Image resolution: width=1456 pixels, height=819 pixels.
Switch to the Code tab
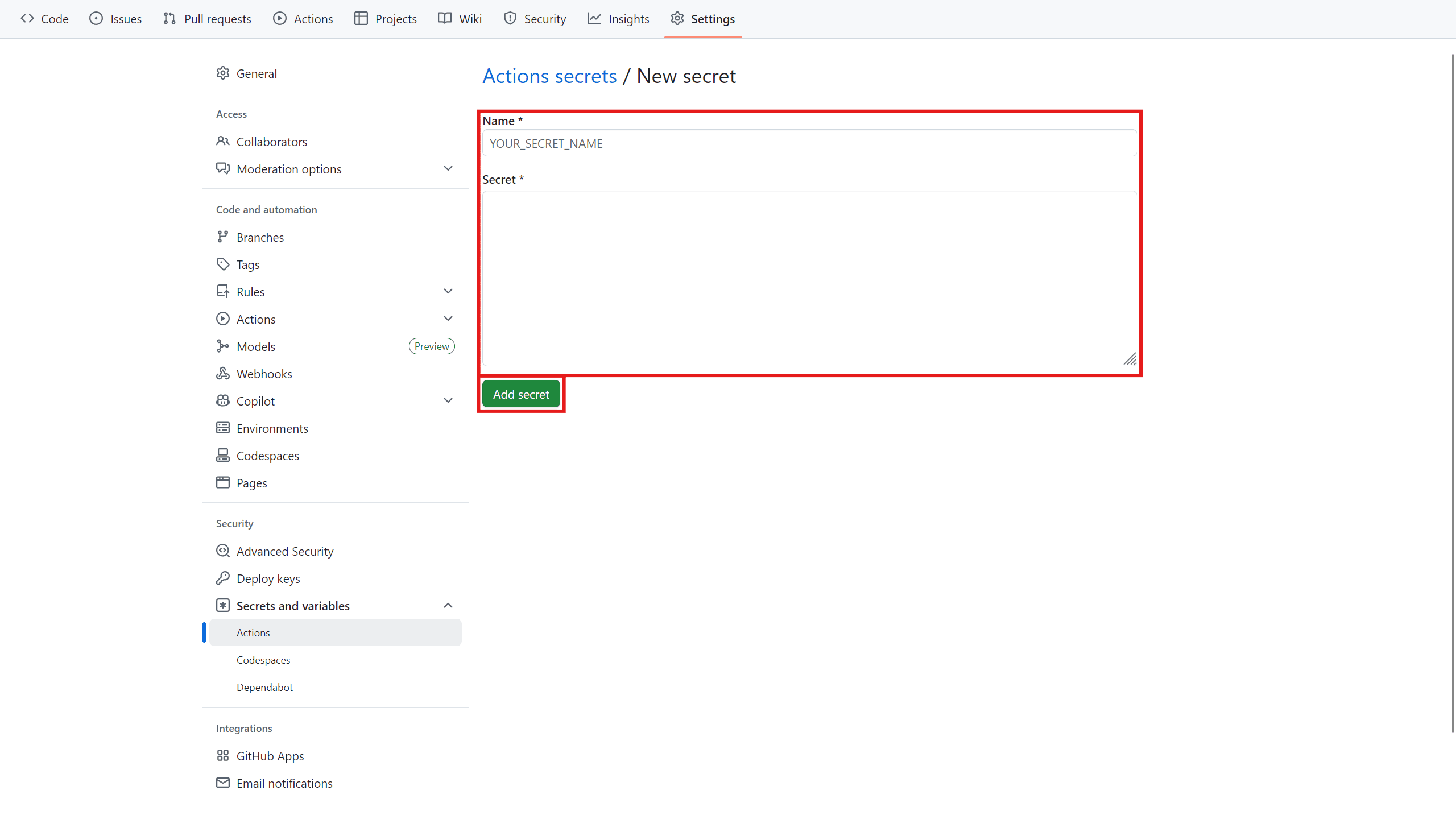coord(44,19)
